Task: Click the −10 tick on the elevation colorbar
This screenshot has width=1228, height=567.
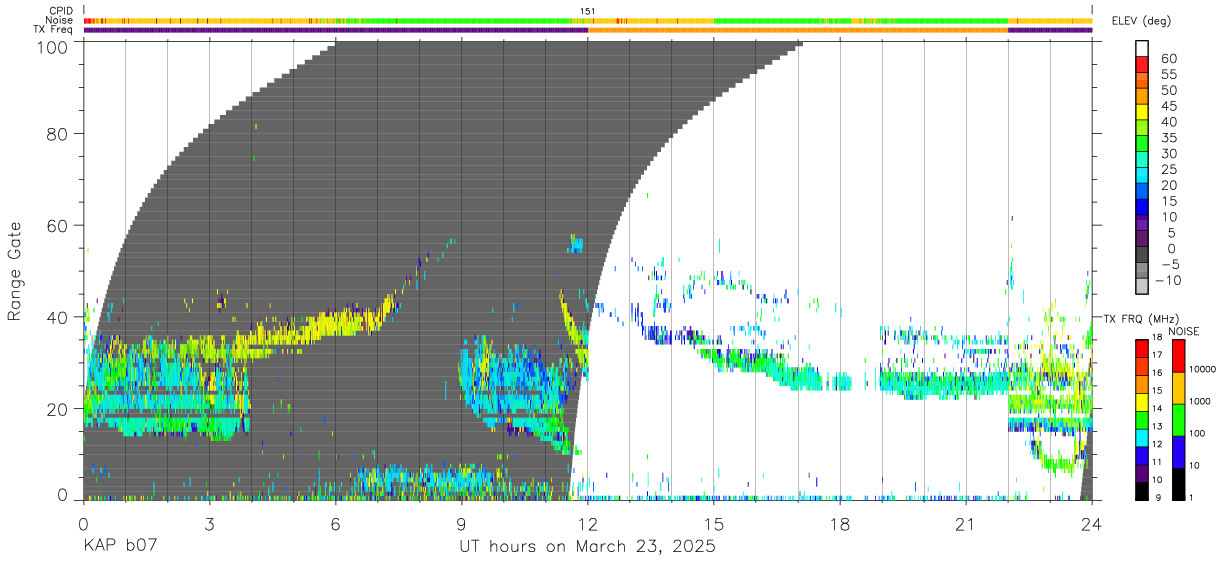Action: click(1166, 280)
